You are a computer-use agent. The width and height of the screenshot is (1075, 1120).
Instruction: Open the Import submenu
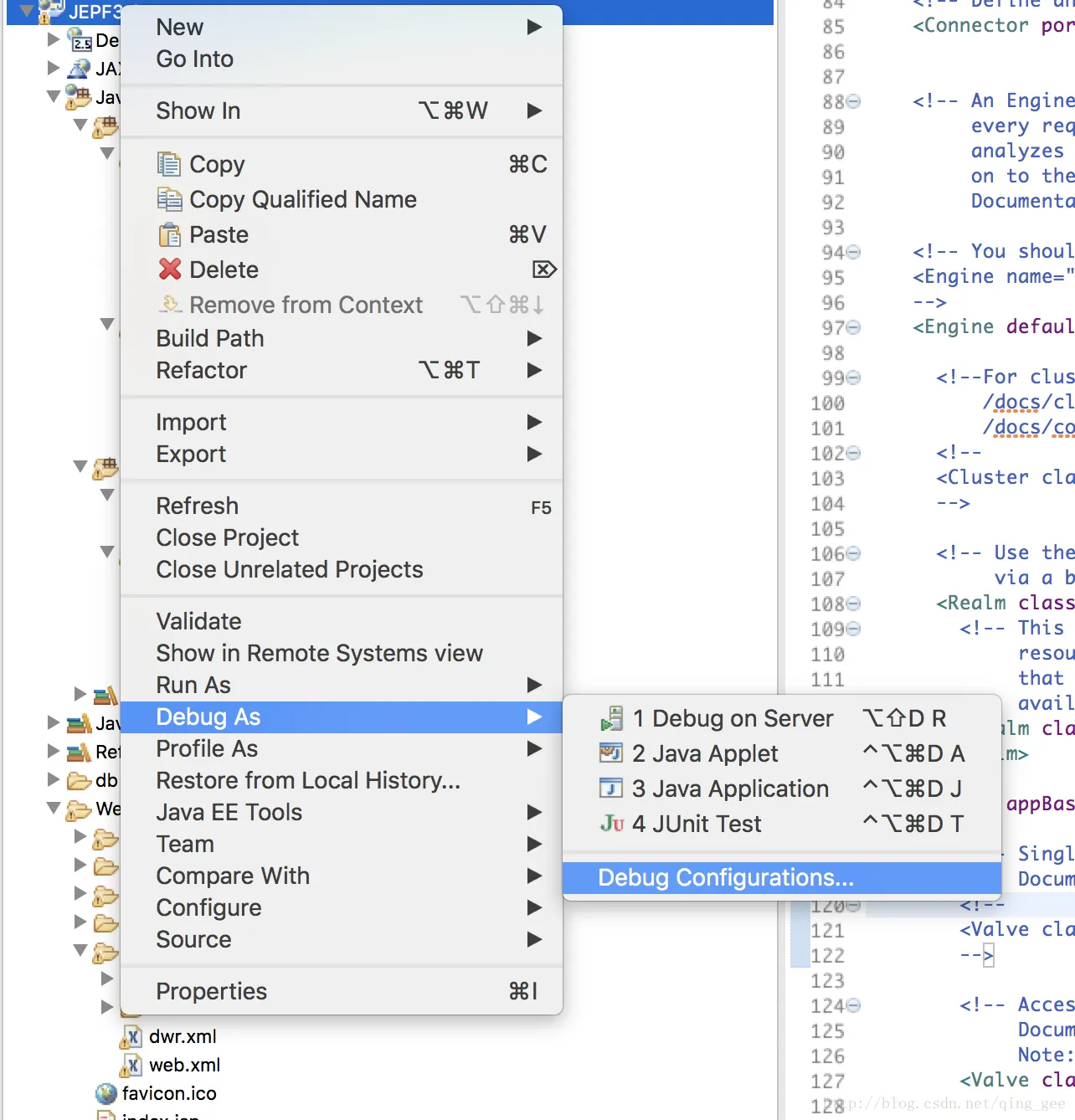pyautogui.click(x=342, y=422)
